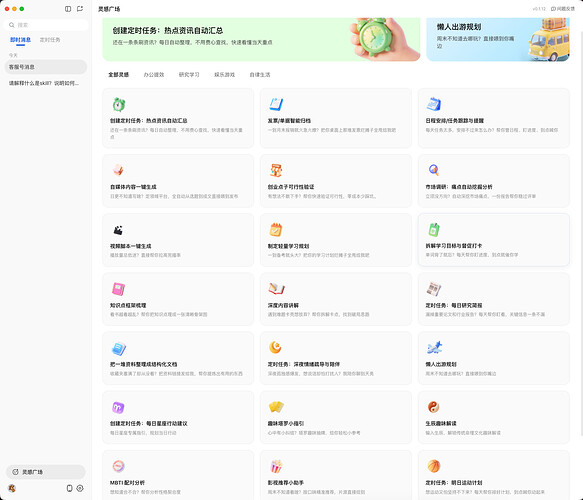Screen dimensions: 583x500
Task: Open the 懒人出游规划 blue banner
Action: tap(498, 39)
